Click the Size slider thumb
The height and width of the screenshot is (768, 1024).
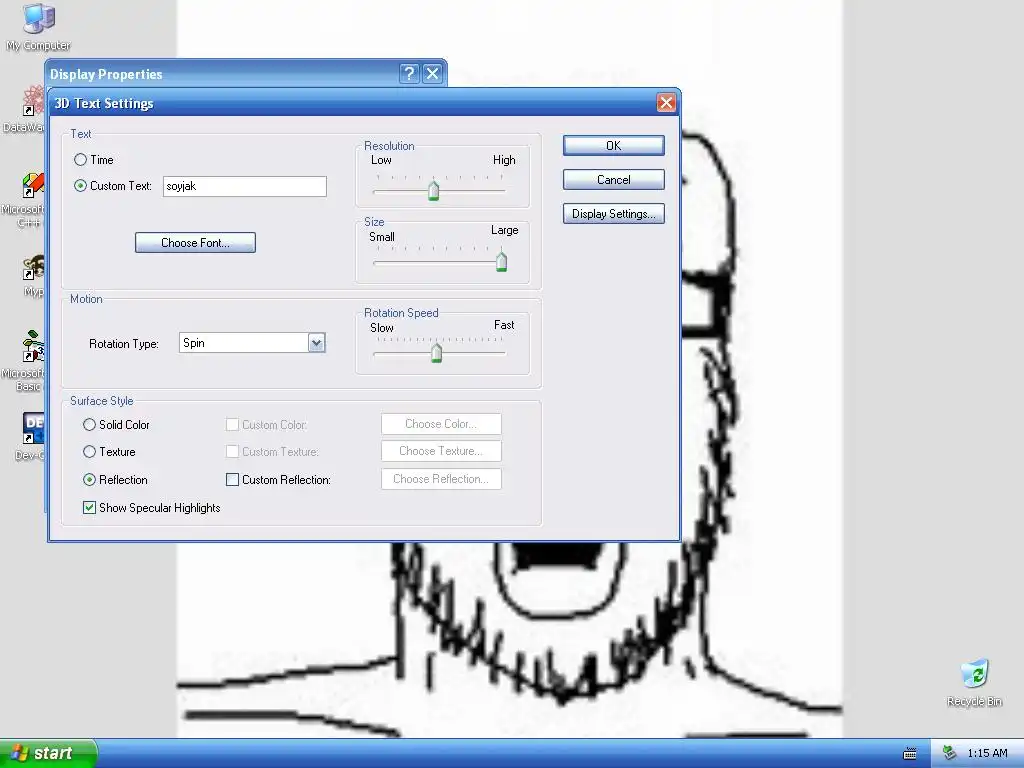501,261
